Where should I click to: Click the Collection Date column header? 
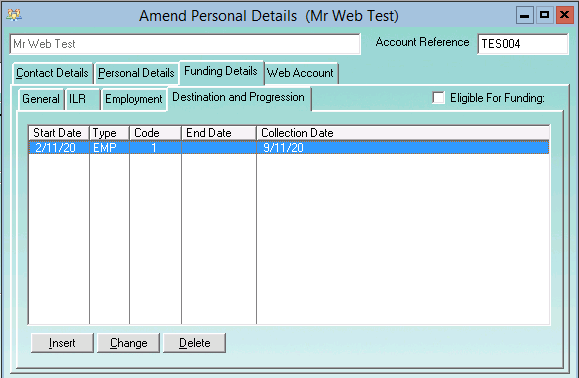[403, 133]
